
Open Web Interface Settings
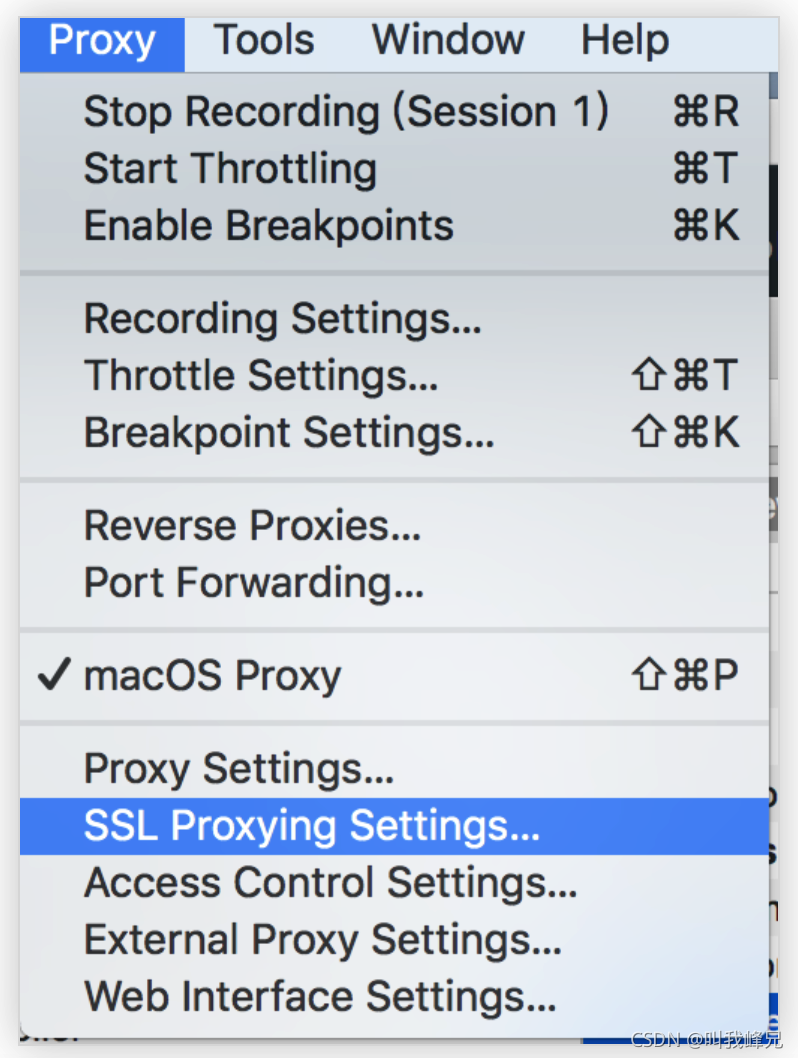click(x=320, y=997)
